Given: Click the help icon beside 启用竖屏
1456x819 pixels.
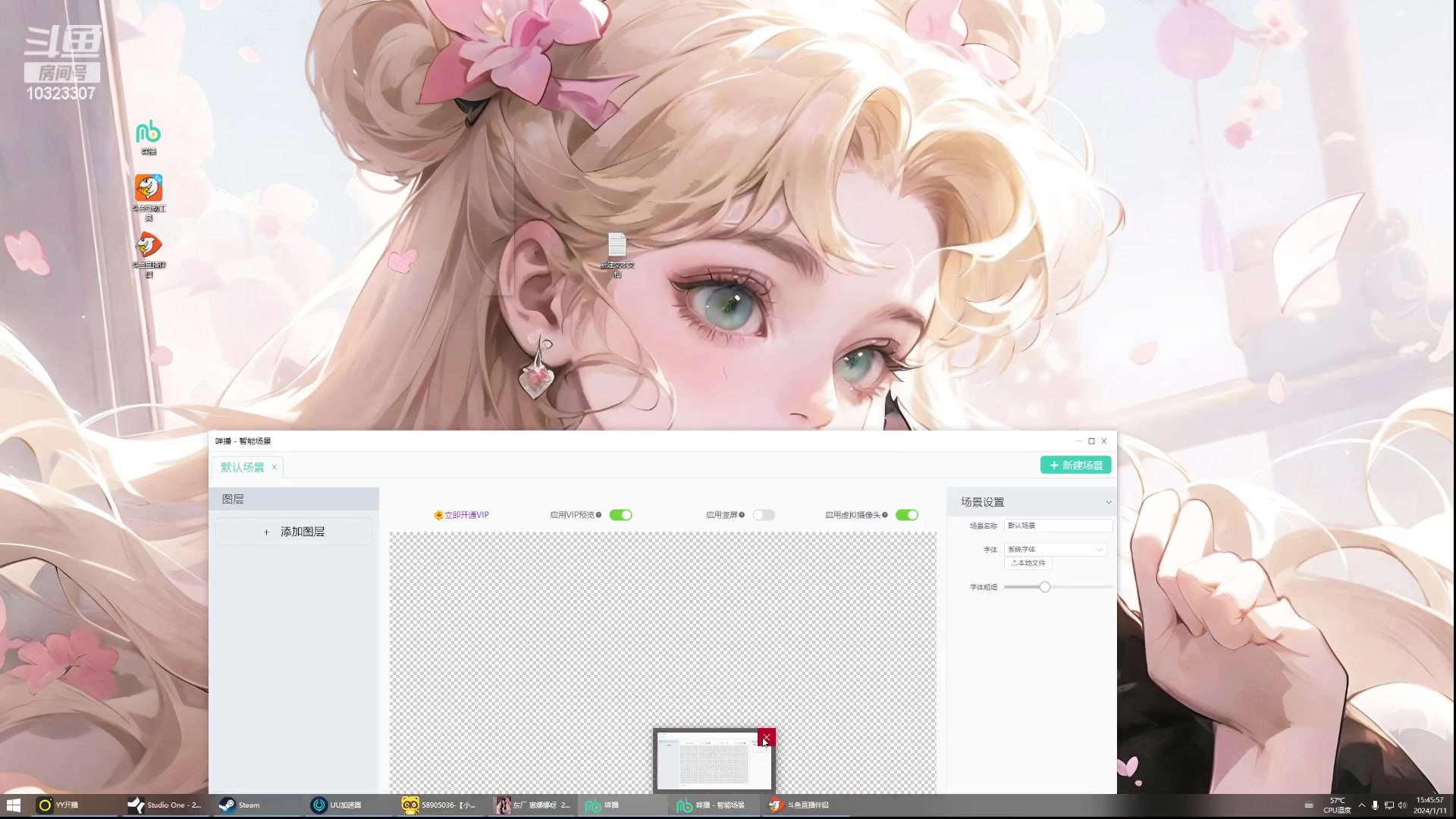Looking at the screenshot, I should 742,515.
